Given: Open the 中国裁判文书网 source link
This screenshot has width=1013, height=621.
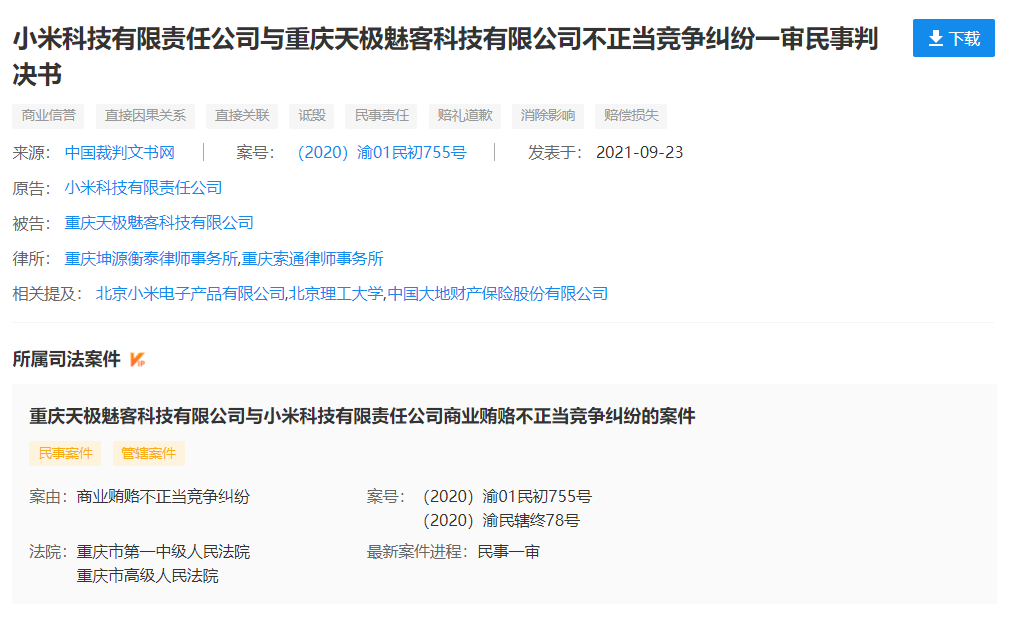Looking at the screenshot, I should 120,153.
